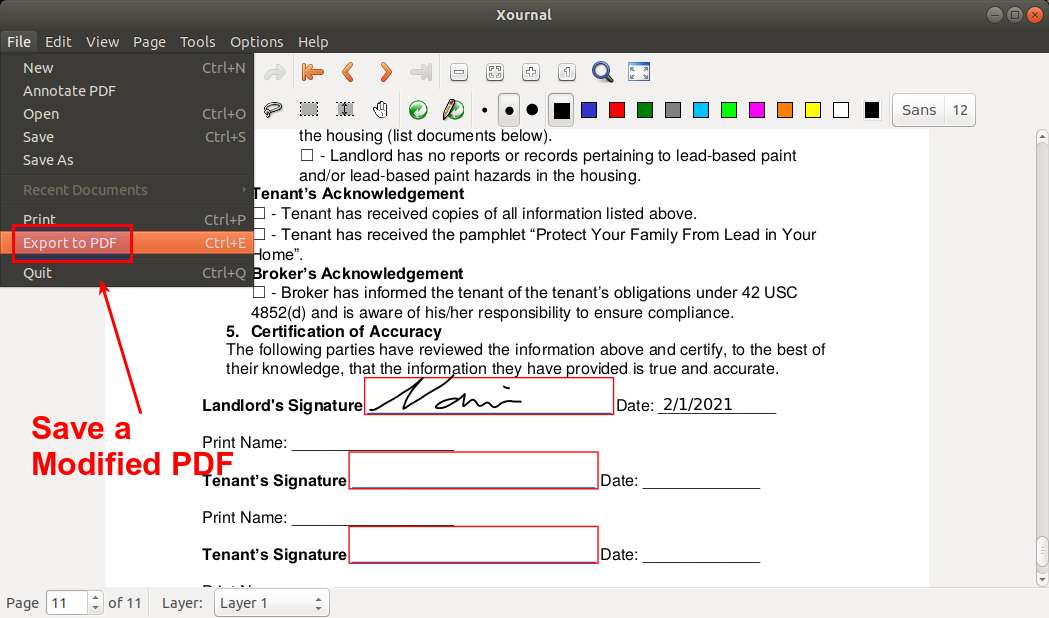
Task: Pick the yellow color swatch
Action: [813, 110]
